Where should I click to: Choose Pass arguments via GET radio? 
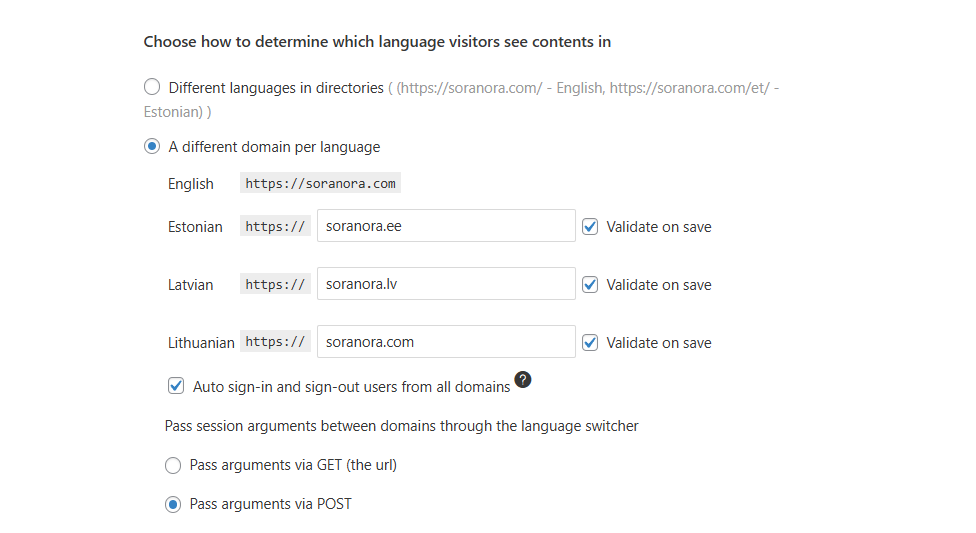(173, 465)
